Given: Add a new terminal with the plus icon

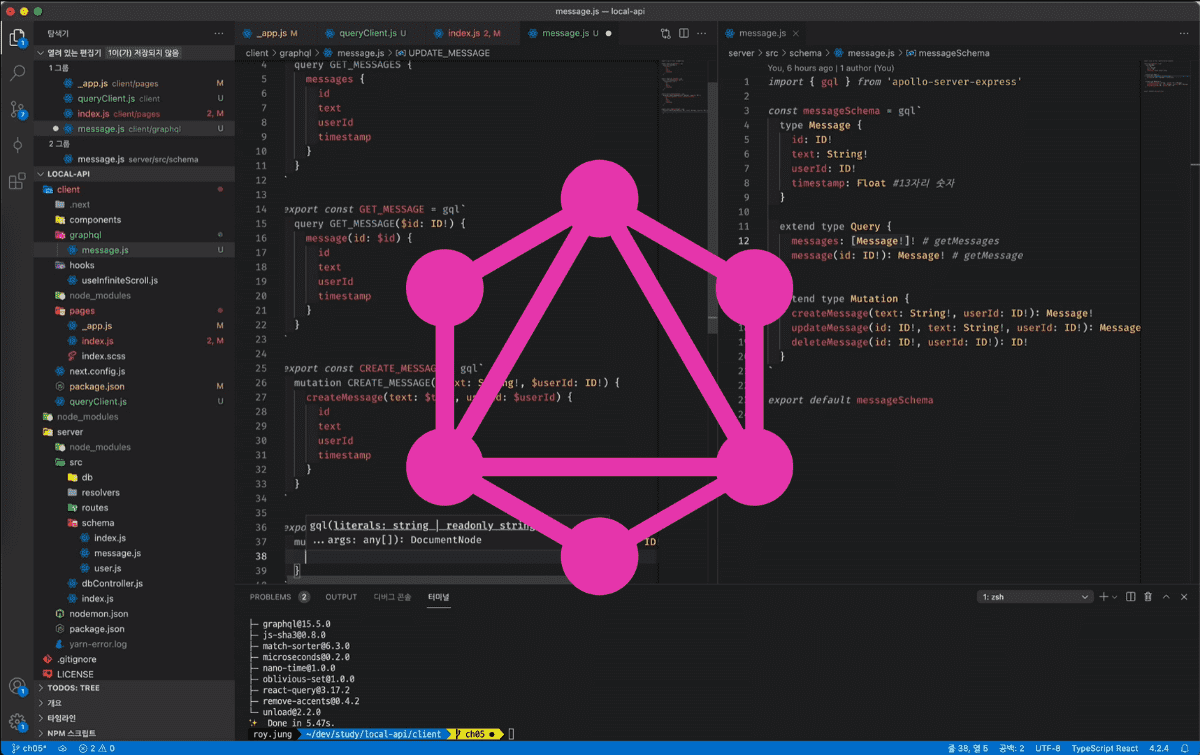Looking at the screenshot, I should coord(1104,597).
